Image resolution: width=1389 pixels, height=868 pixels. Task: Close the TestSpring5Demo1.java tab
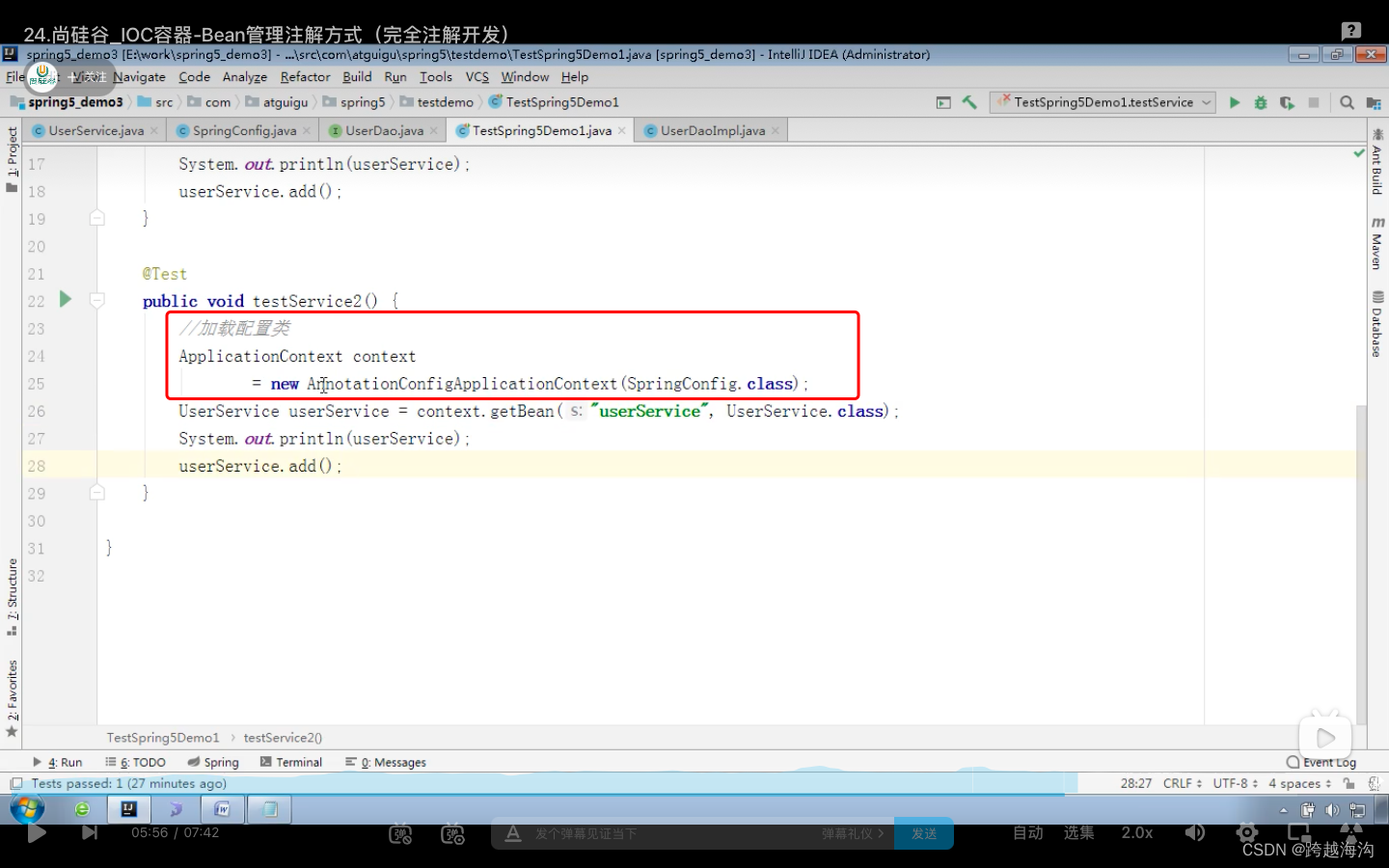(622, 130)
